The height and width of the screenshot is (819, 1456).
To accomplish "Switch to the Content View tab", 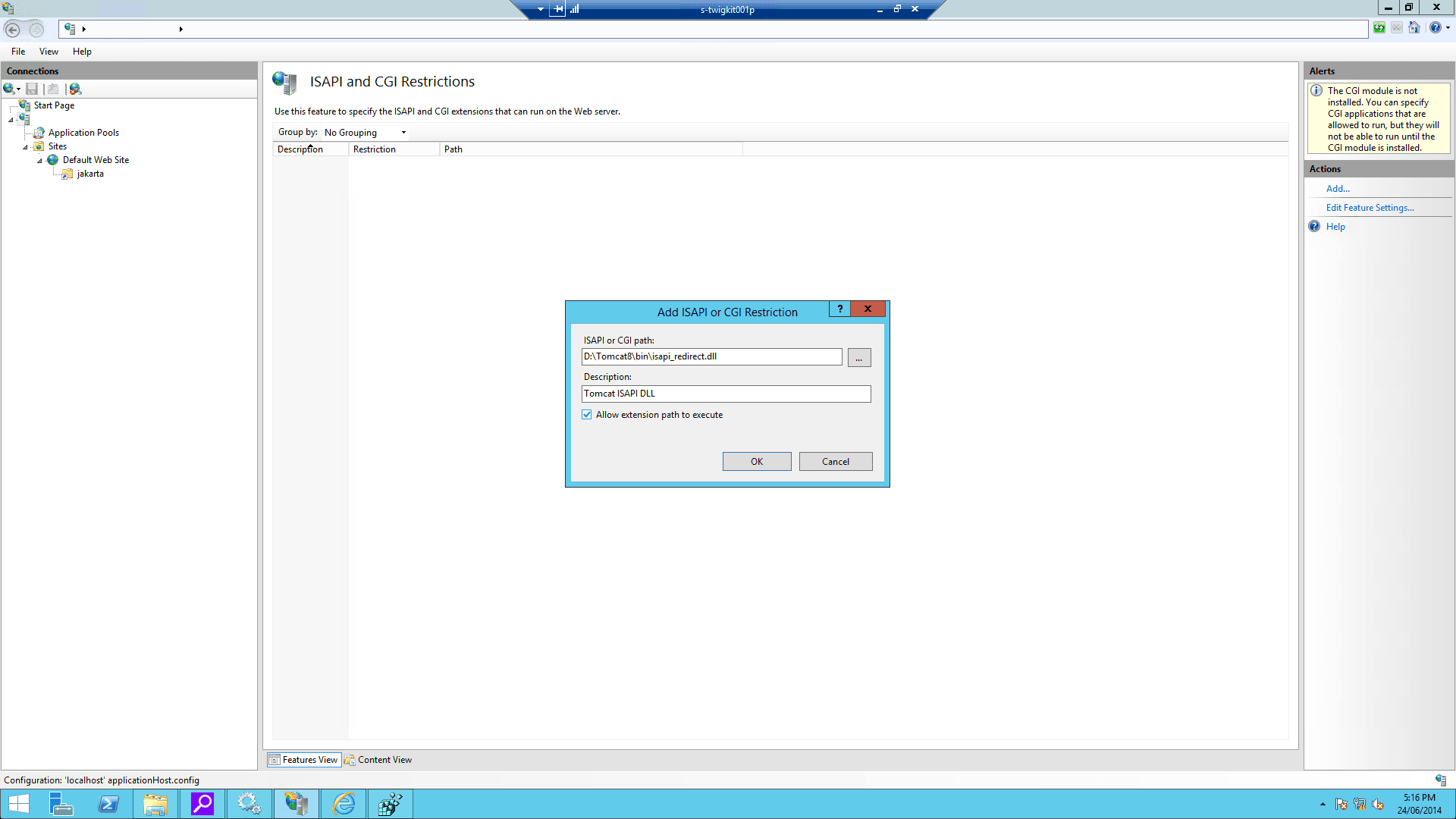I will [378, 760].
